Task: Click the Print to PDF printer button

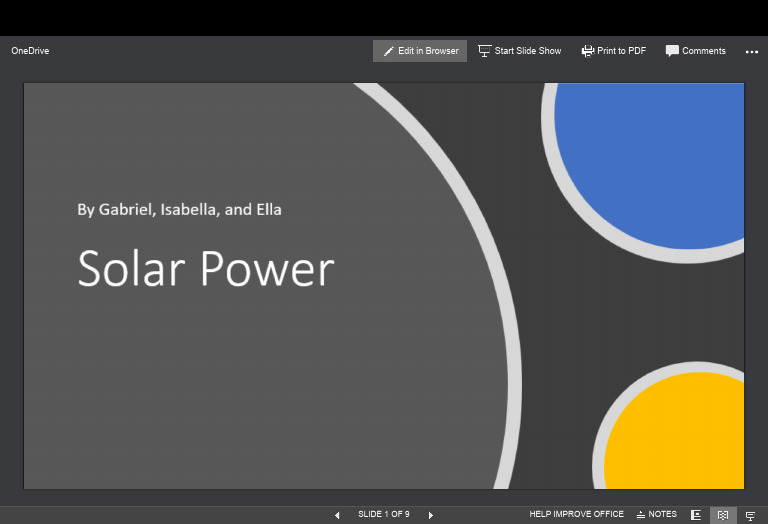Action: 613,51
